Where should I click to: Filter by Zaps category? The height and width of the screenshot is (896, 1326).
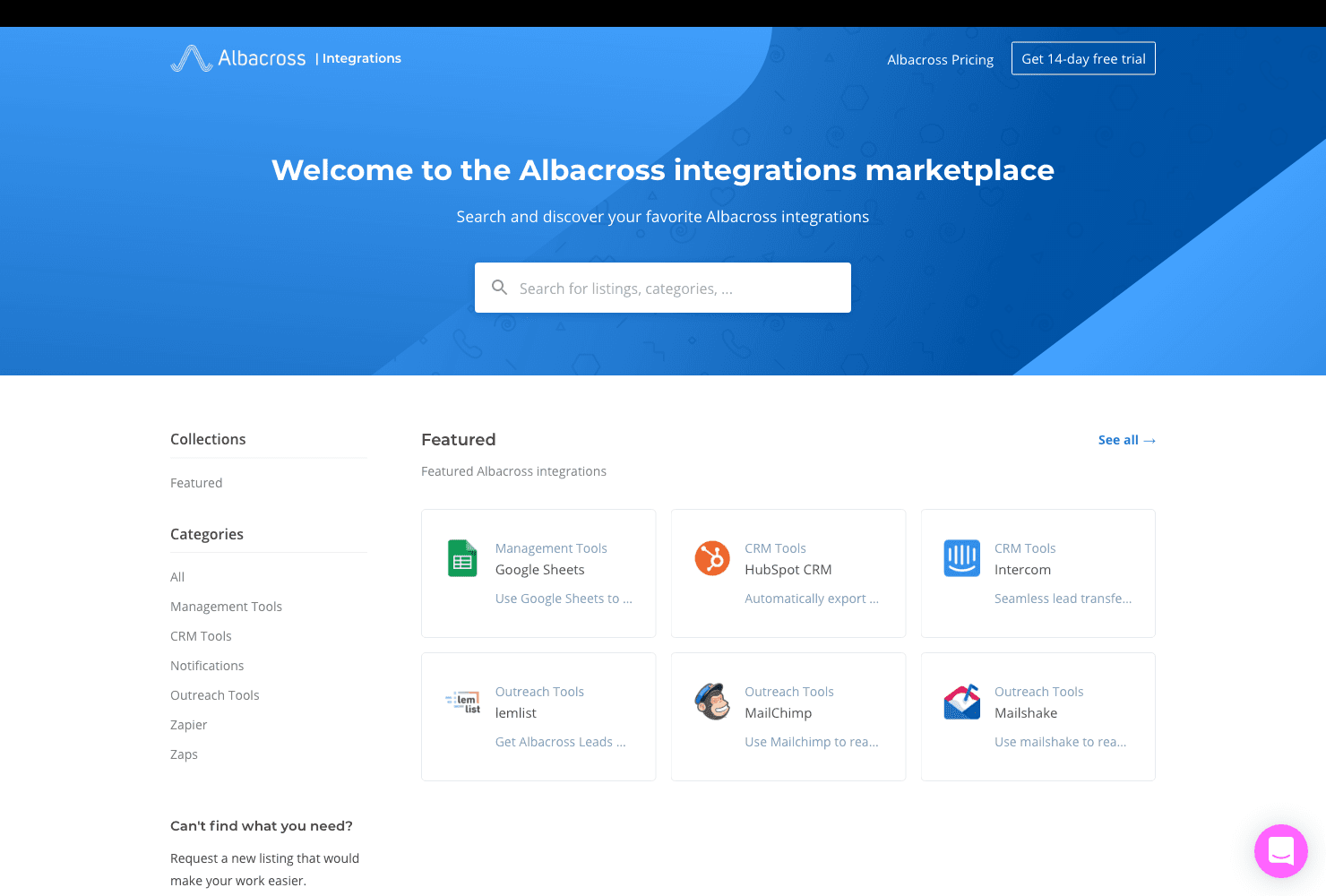click(184, 754)
